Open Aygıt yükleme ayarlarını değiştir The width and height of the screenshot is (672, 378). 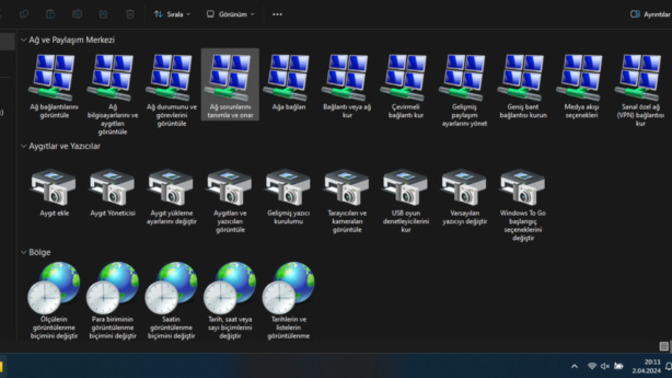171,196
